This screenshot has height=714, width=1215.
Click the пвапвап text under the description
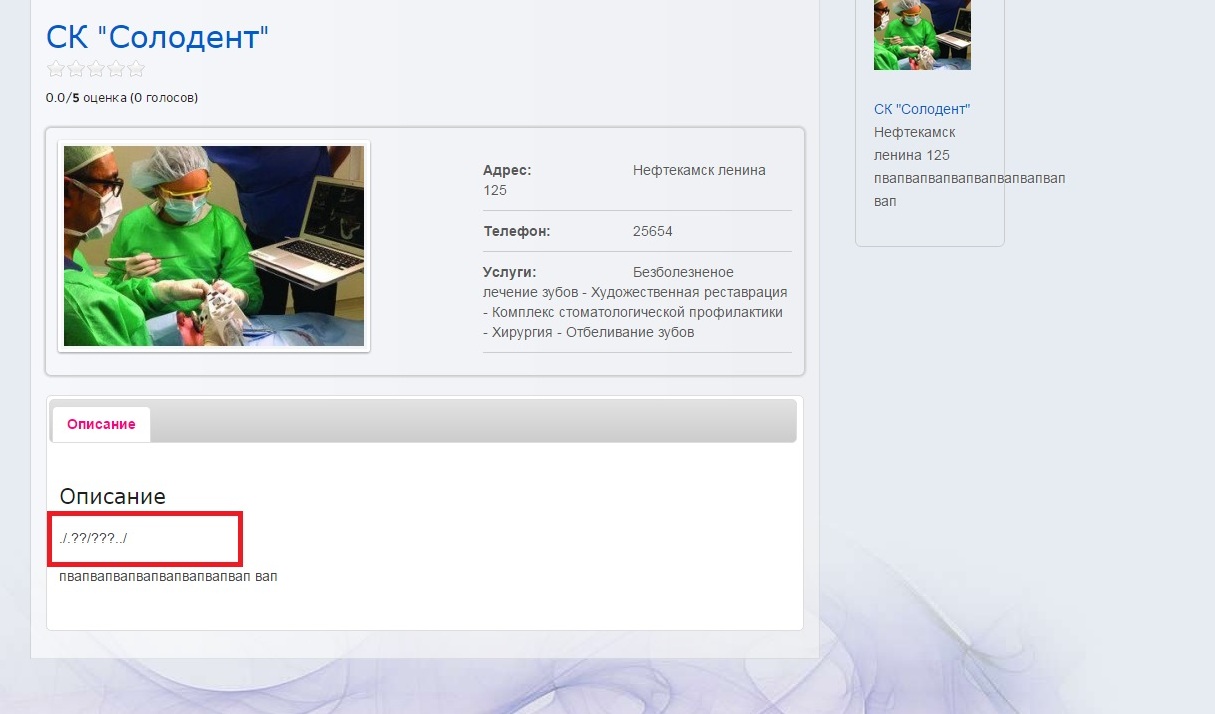pos(168,577)
